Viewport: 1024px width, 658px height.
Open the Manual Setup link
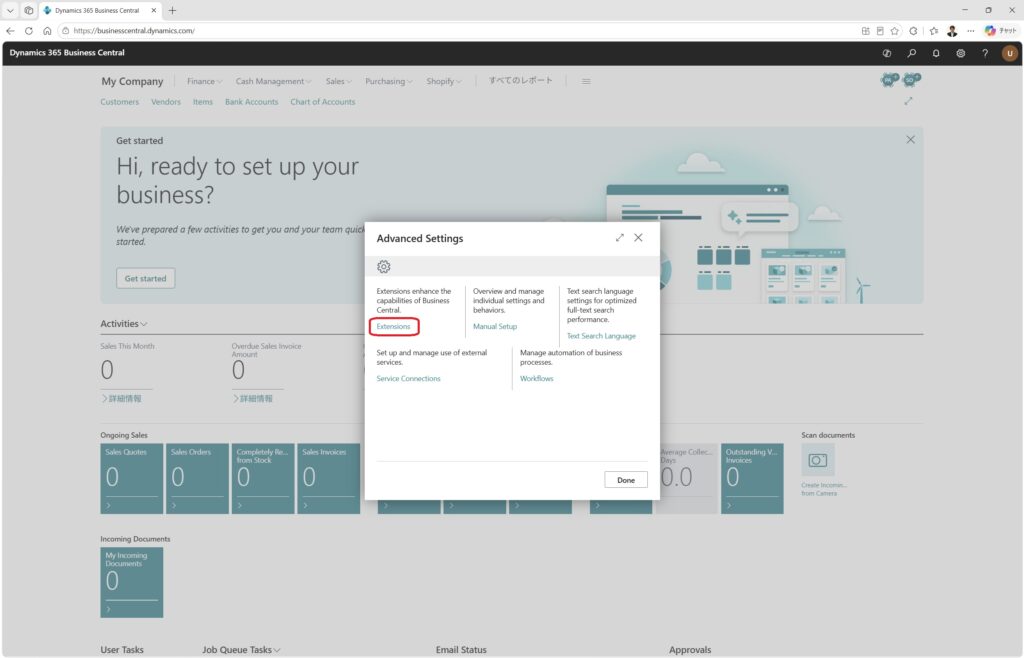point(494,326)
